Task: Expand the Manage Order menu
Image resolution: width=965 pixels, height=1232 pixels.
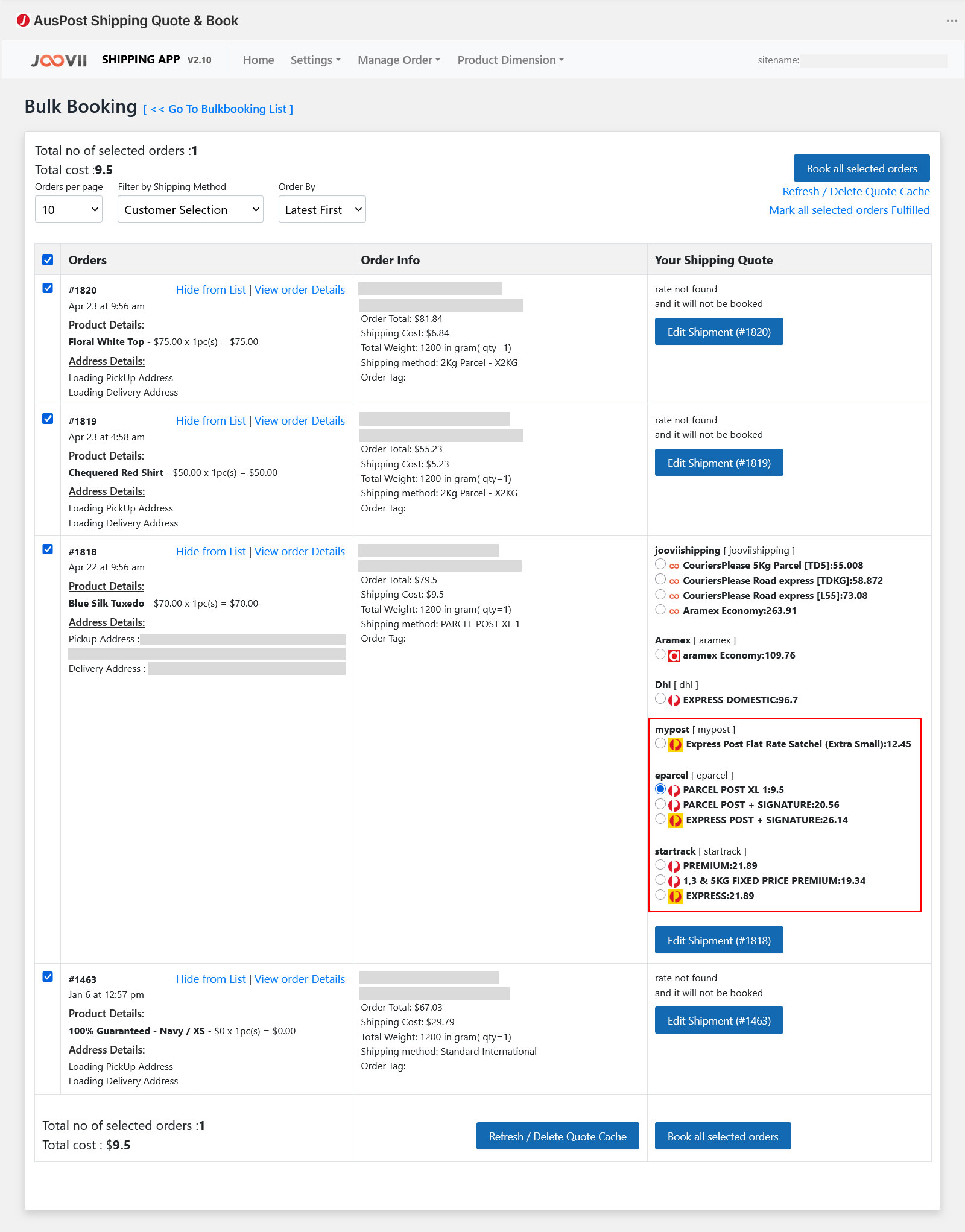Action: 399,60
